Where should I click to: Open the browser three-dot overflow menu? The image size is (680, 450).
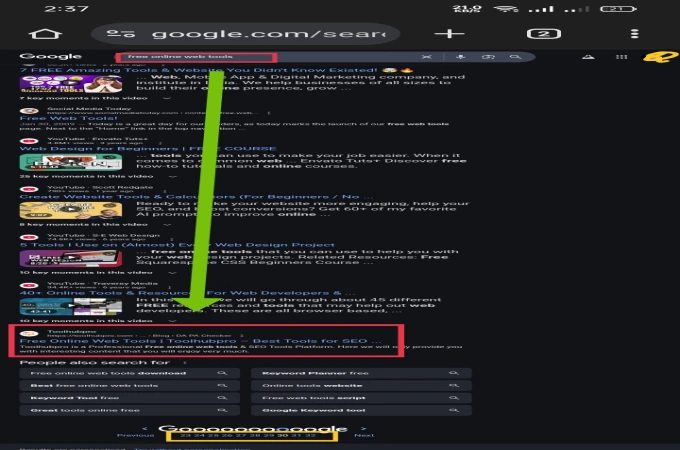click(634, 34)
